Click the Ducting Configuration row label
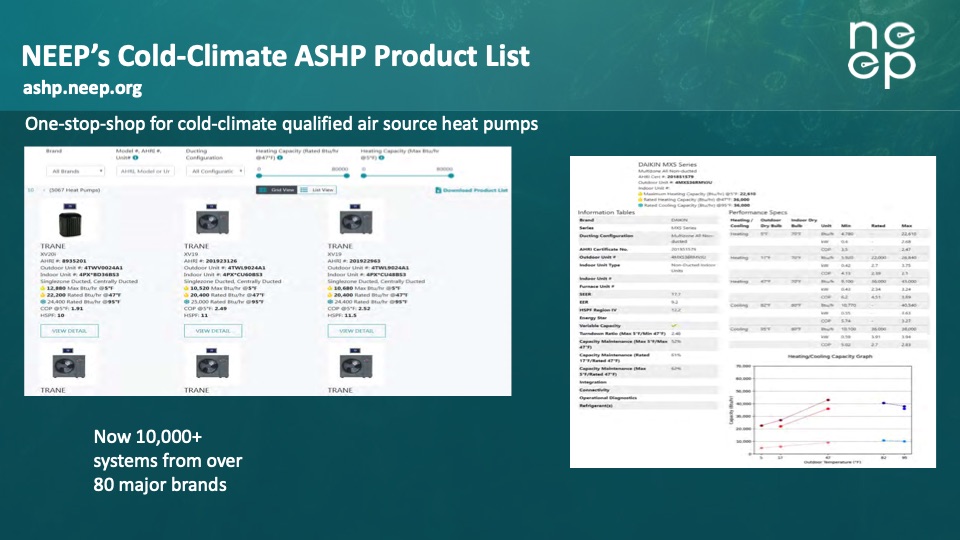Screen dimensions: 960x540 [x=606, y=236]
